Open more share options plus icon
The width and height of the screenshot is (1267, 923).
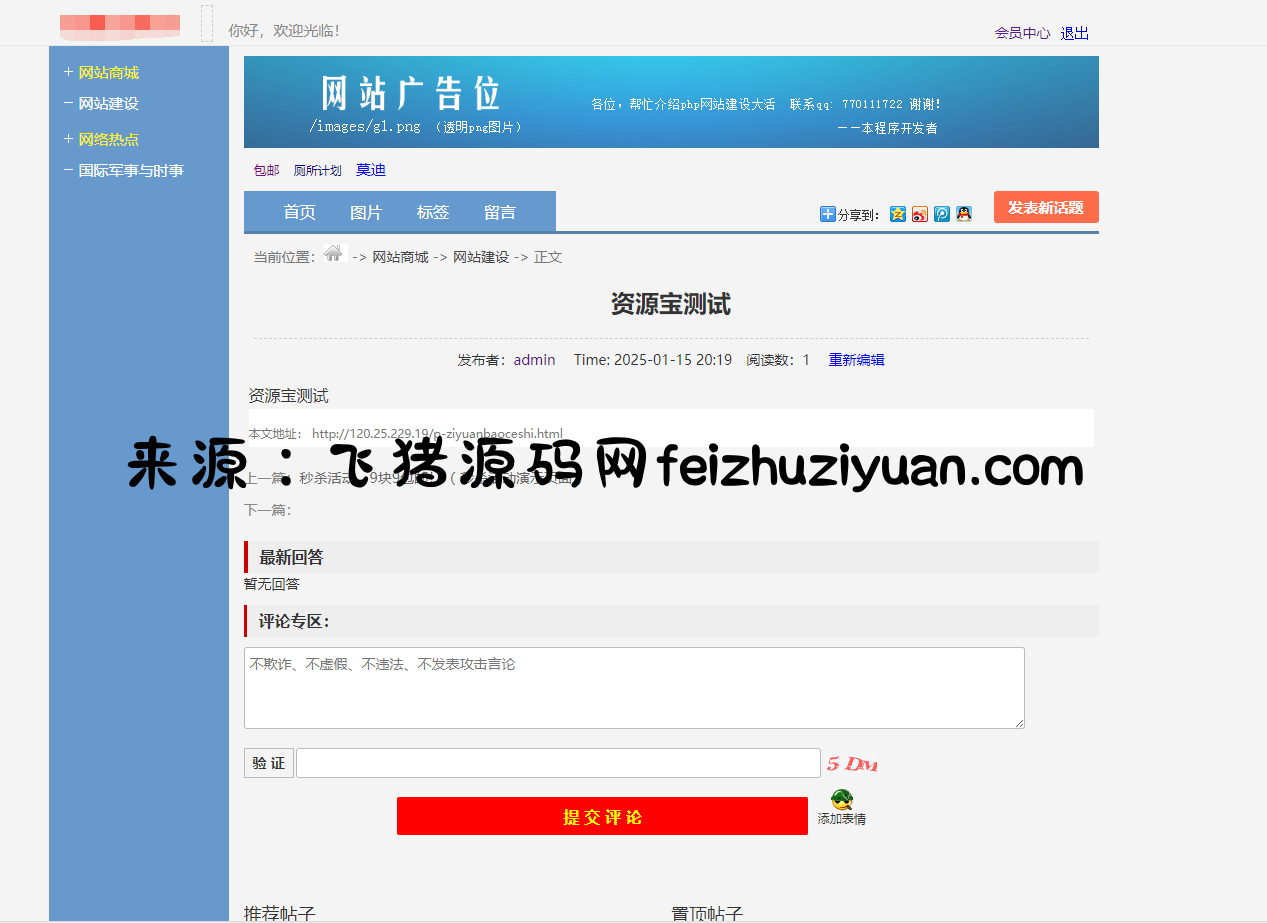[x=827, y=214]
